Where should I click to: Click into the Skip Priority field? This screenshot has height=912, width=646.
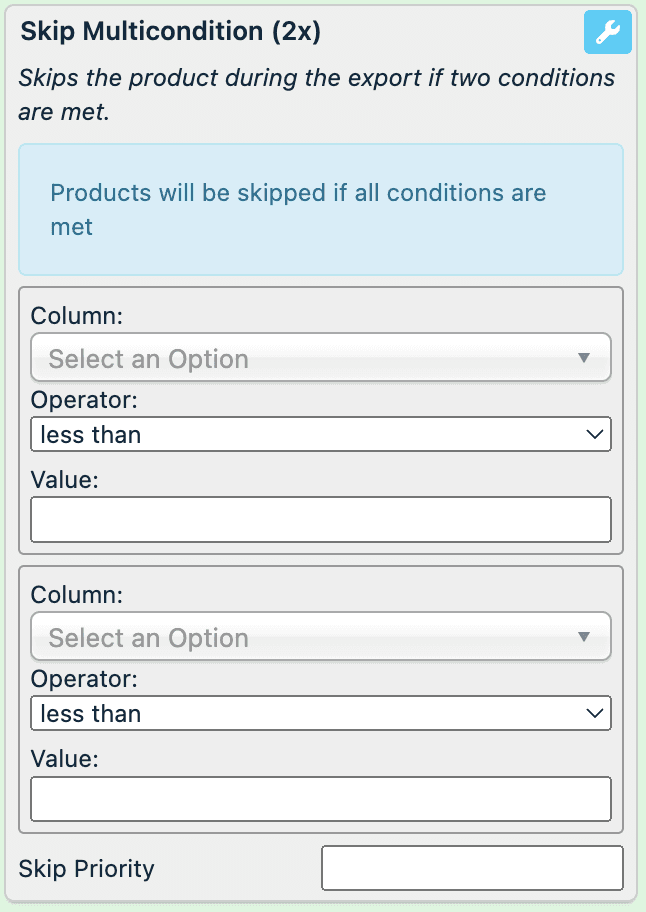[x=471, y=868]
